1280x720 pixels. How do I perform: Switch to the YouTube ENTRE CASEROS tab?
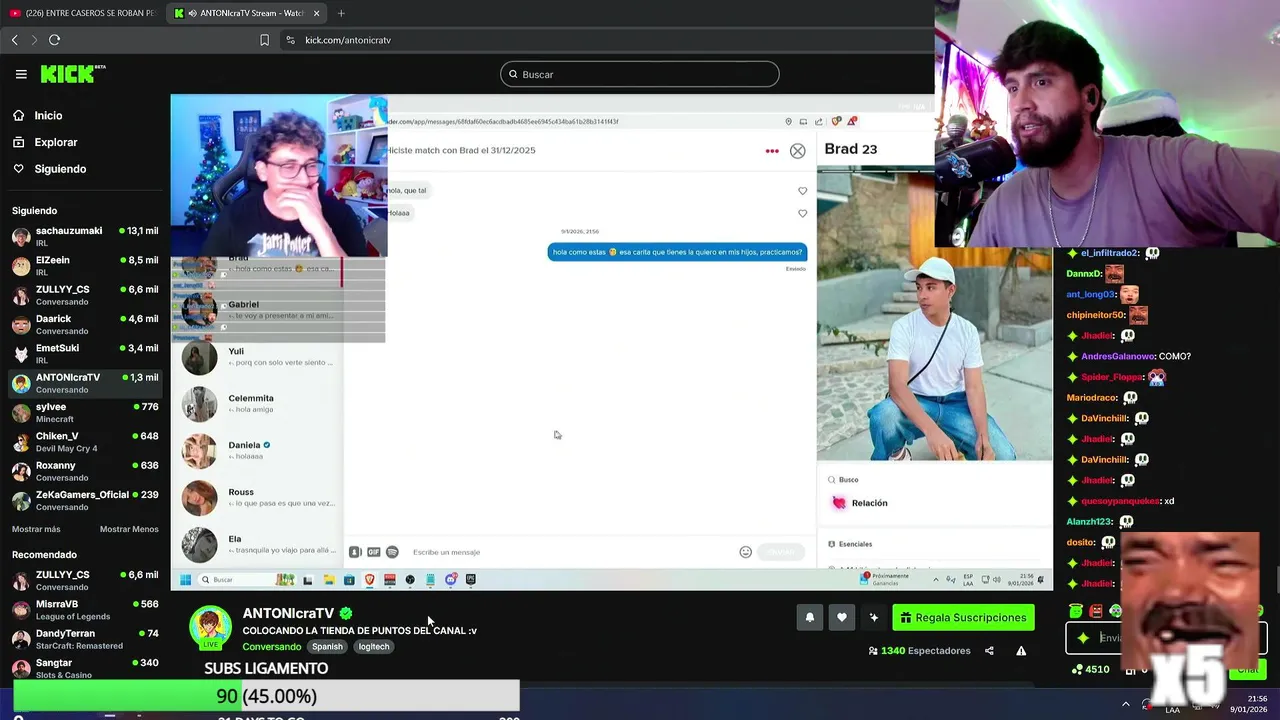tap(82, 13)
